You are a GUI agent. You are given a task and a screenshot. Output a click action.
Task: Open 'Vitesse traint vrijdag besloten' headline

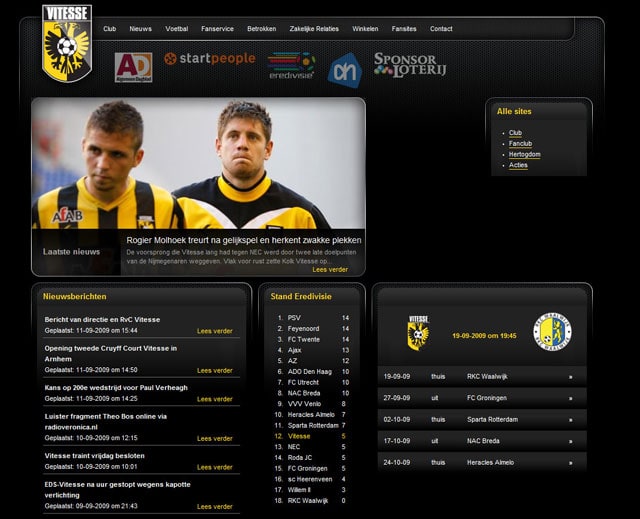[94, 456]
